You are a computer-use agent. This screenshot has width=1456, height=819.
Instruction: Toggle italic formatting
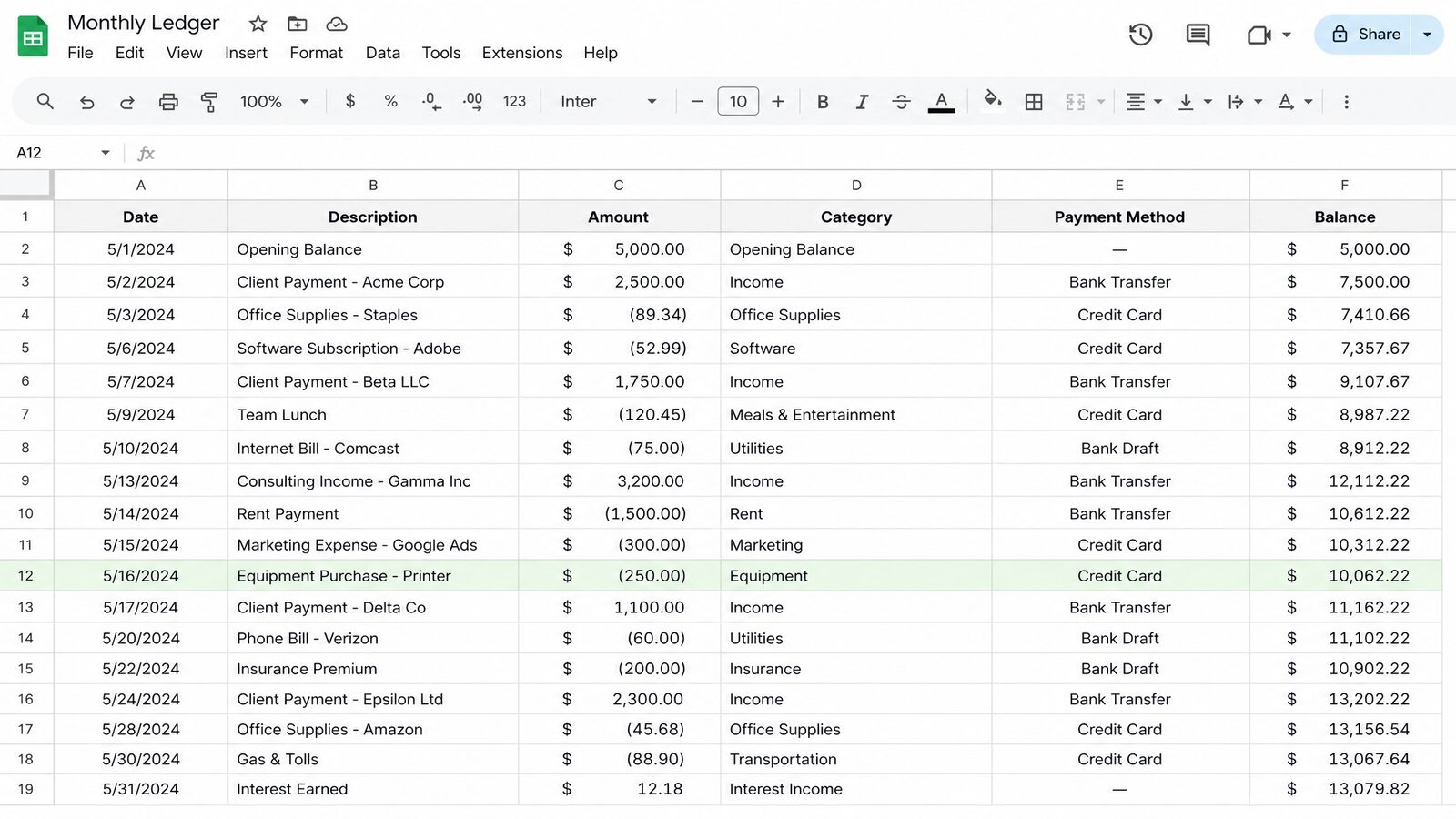click(x=862, y=102)
